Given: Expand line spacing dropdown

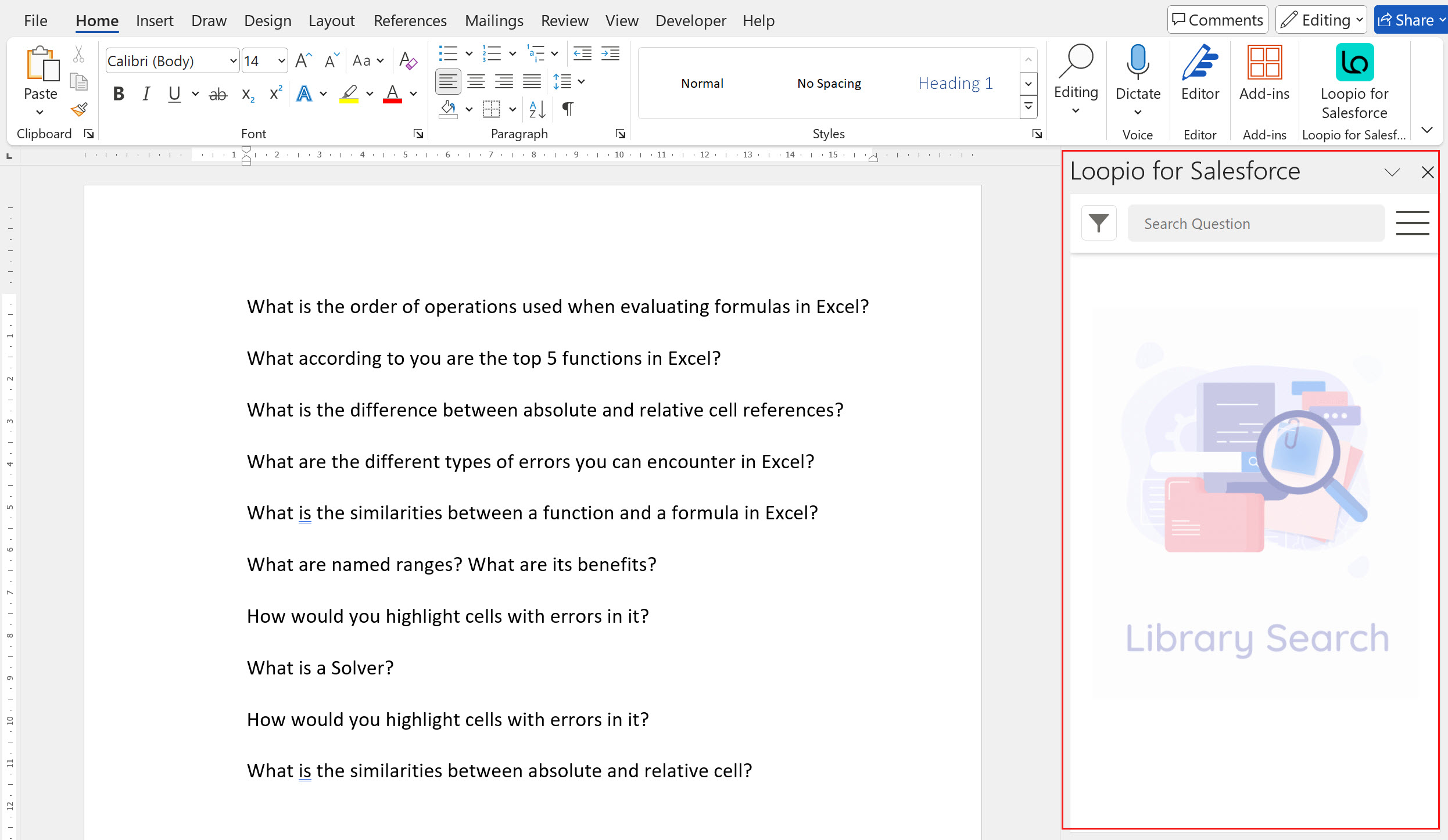Looking at the screenshot, I should tap(582, 81).
